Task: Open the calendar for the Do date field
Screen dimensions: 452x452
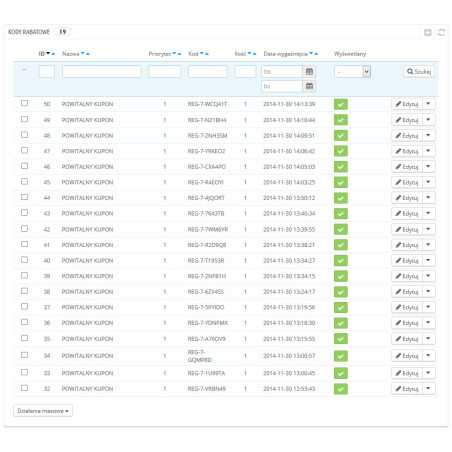Action: point(309,86)
